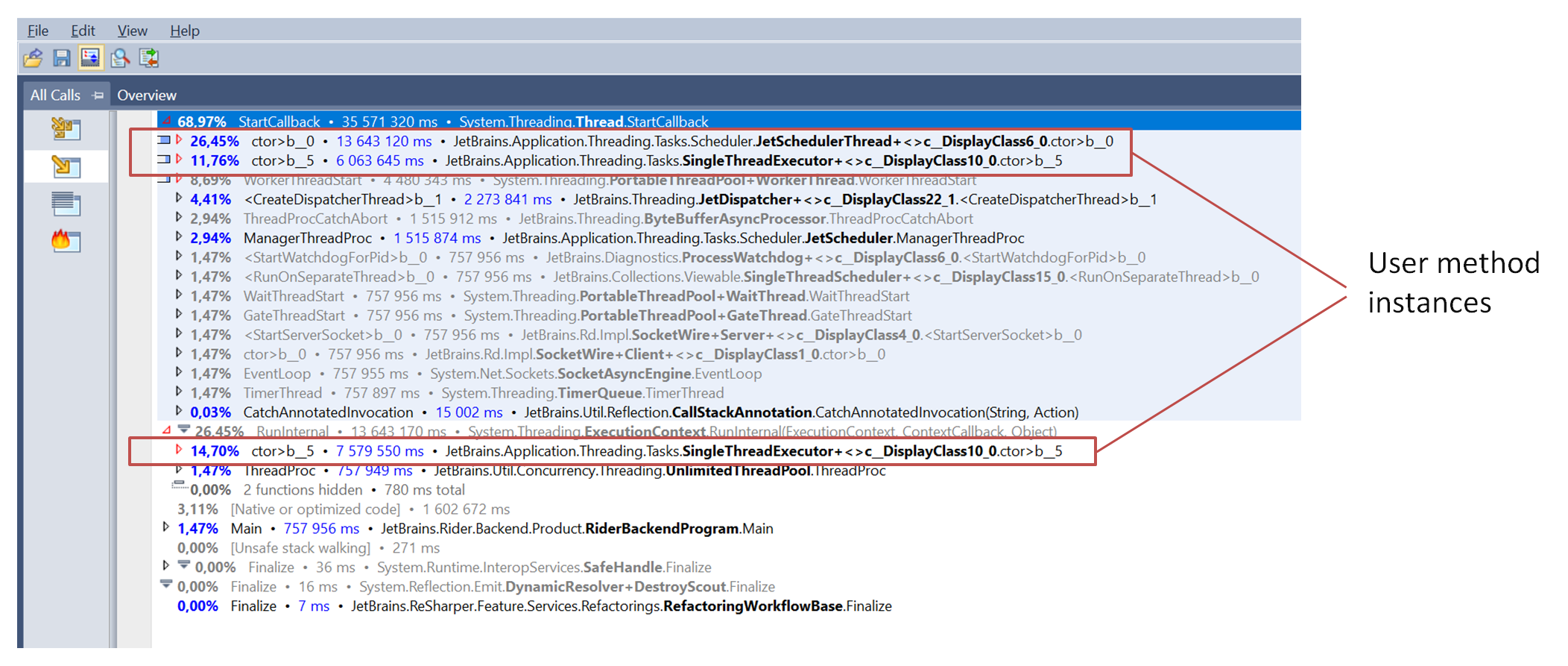Select the flame Hot Spots sidebar icon
The image size is (1568, 666).
point(66,241)
